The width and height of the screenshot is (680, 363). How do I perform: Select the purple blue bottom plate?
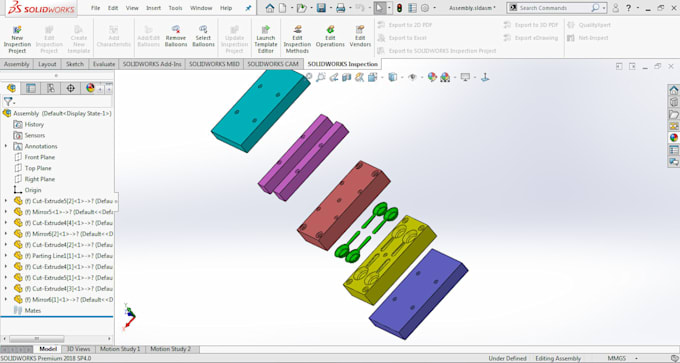tap(418, 294)
